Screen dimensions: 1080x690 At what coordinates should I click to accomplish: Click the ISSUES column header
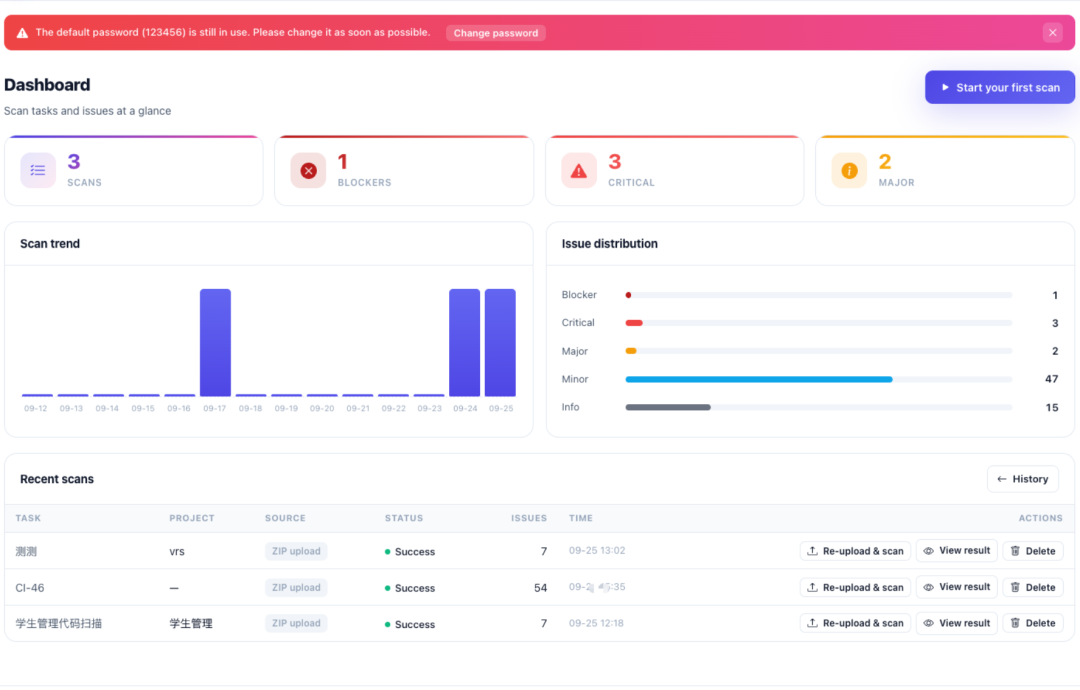529,518
